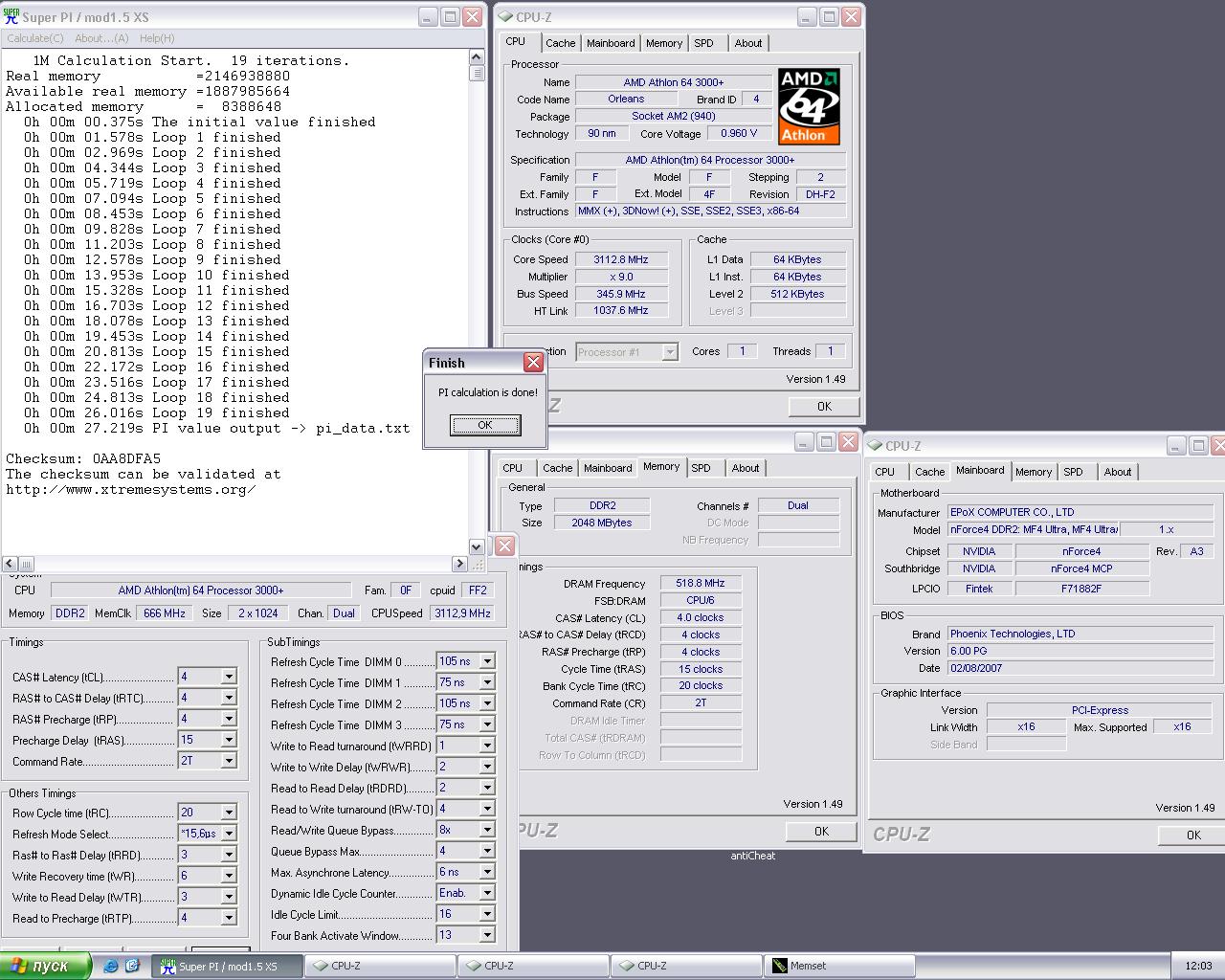Click the taskbar clock showing 12:03
1225x980 pixels.
pyautogui.click(x=1198, y=966)
